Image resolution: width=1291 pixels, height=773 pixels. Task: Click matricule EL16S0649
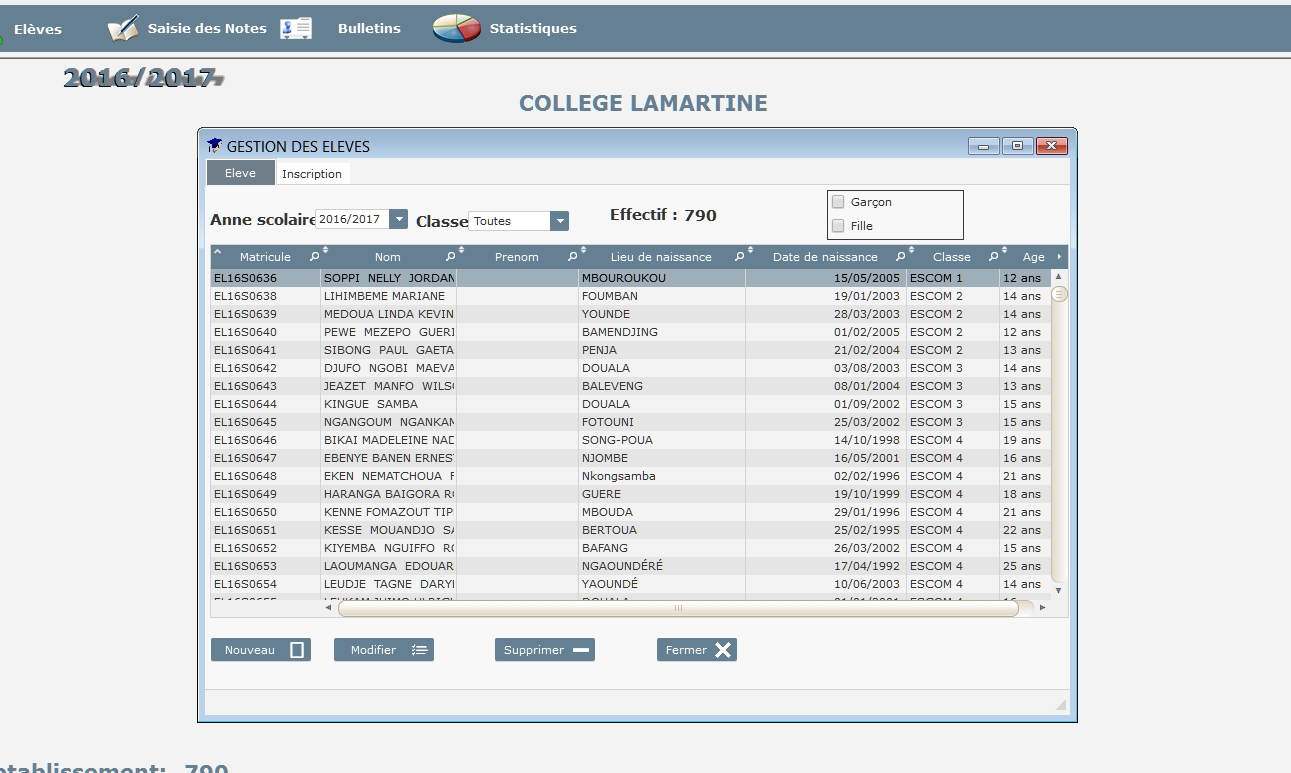click(245, 494)
